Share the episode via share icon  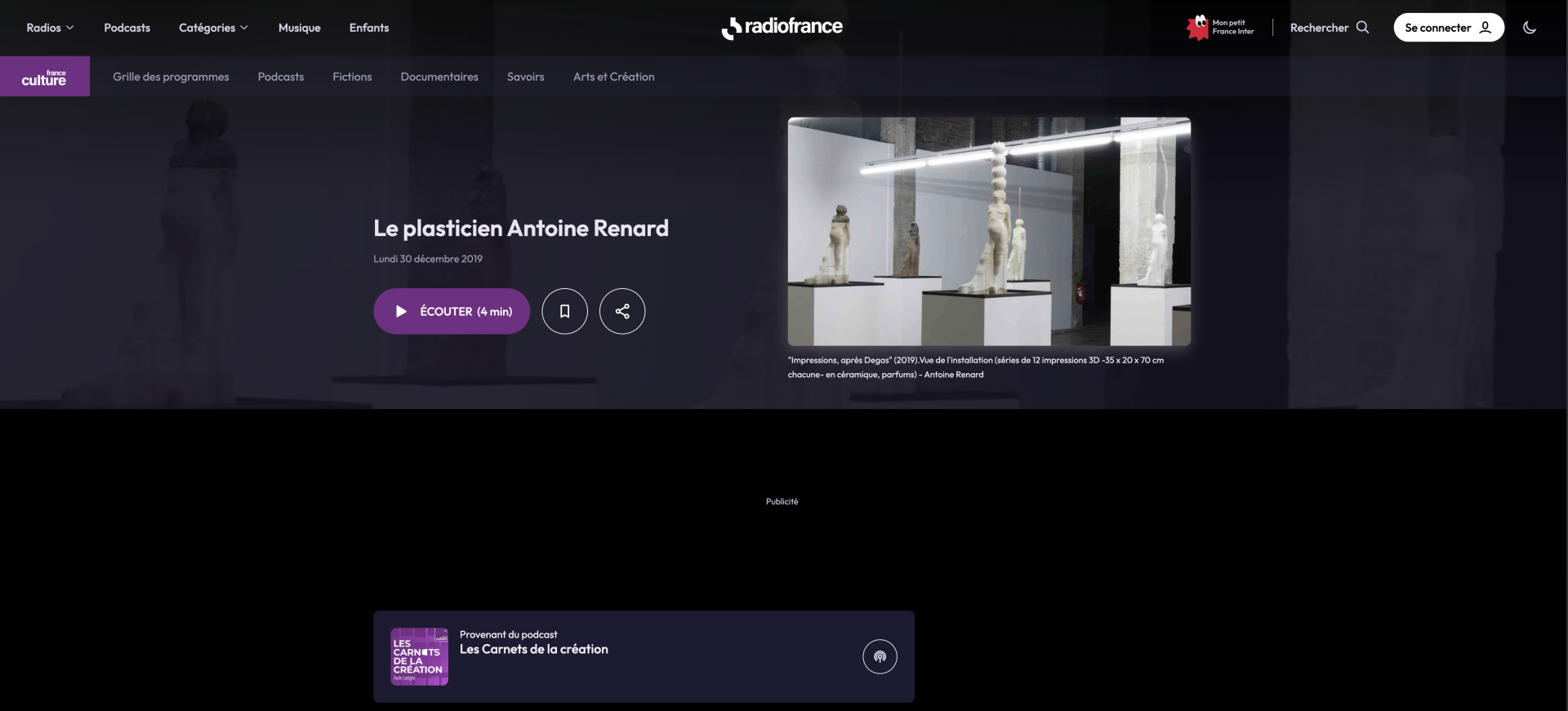(x=622, y=311)
